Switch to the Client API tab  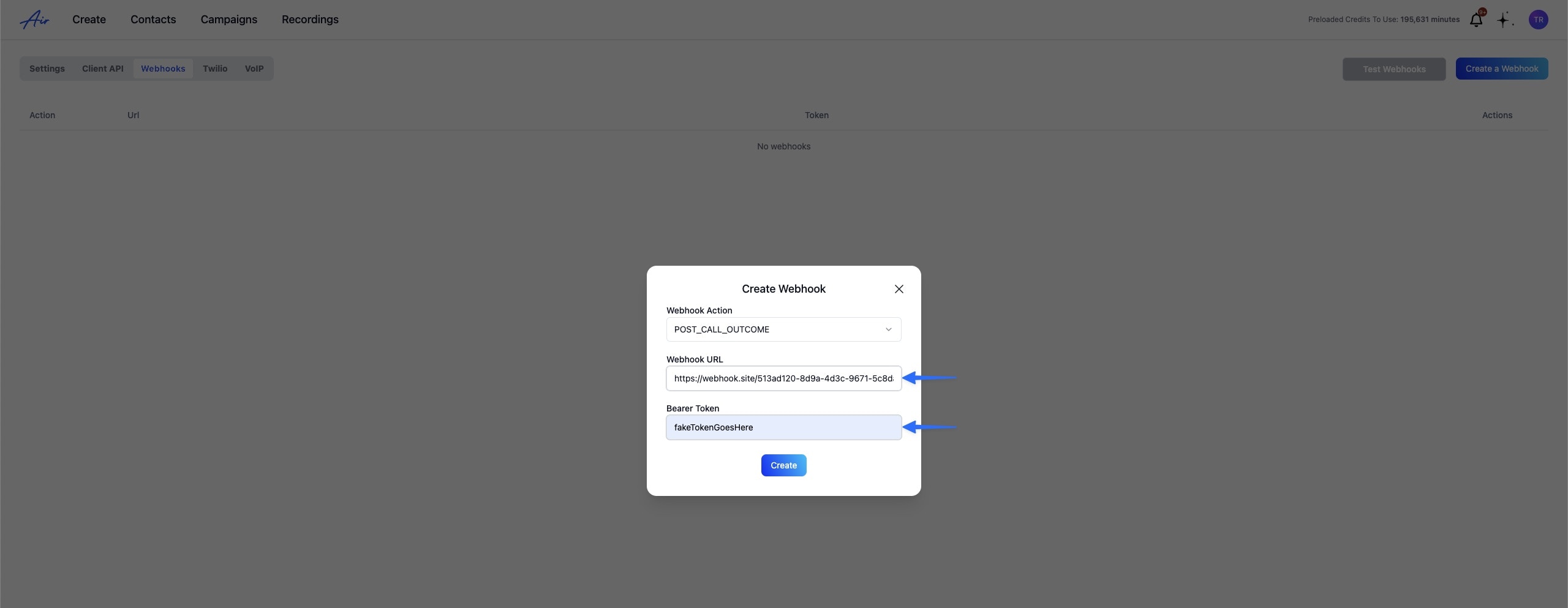[x=102, y=68]
